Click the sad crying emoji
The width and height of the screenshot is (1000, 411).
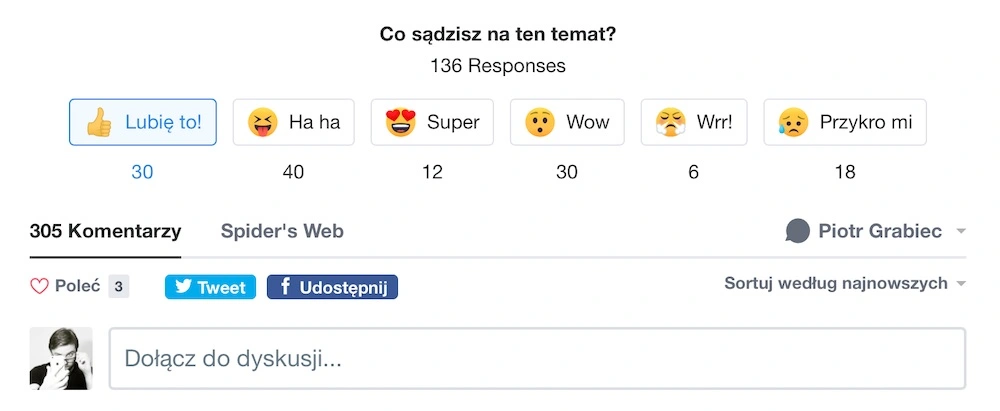click(x=793, y=122)
